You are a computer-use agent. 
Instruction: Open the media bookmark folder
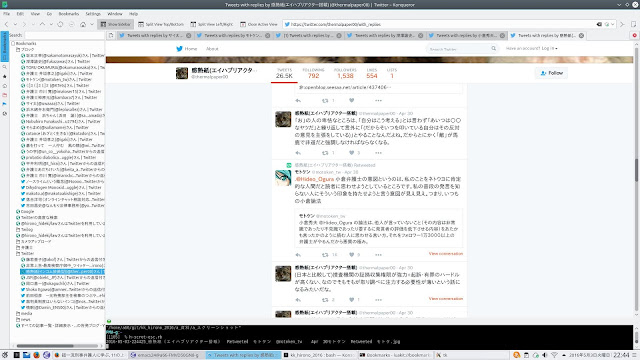[x=26, y=313]
